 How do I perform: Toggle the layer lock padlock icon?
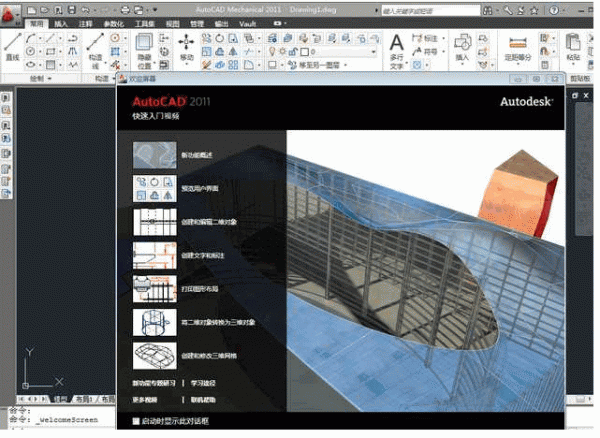(293, 51)
